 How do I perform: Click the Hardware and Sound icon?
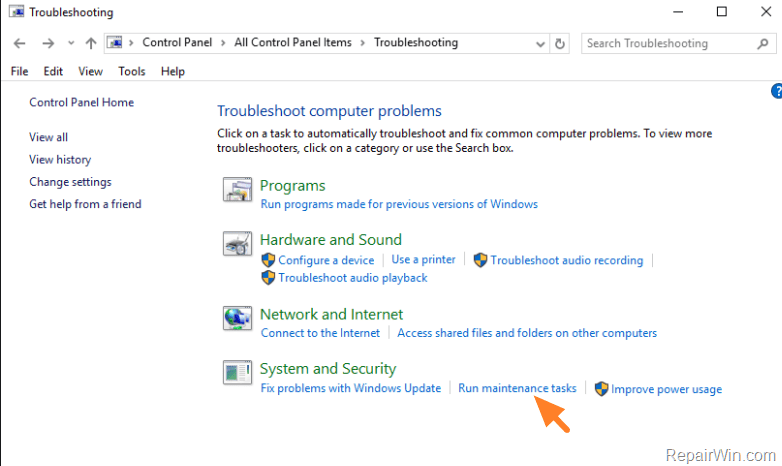(x=237, y=243)
